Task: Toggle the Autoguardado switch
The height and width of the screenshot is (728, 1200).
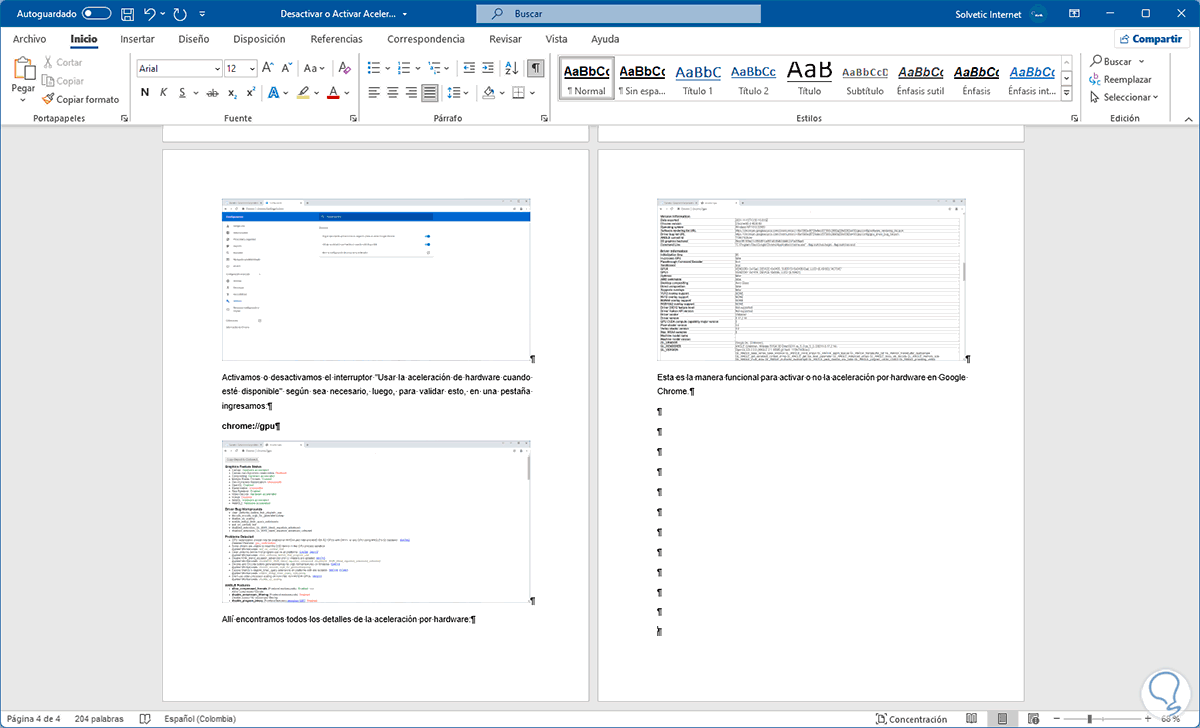Action: [96, 14]
